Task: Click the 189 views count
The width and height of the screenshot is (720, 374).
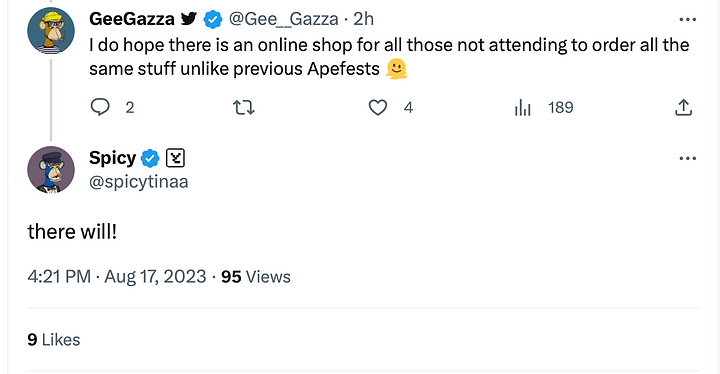Action: 561,108
